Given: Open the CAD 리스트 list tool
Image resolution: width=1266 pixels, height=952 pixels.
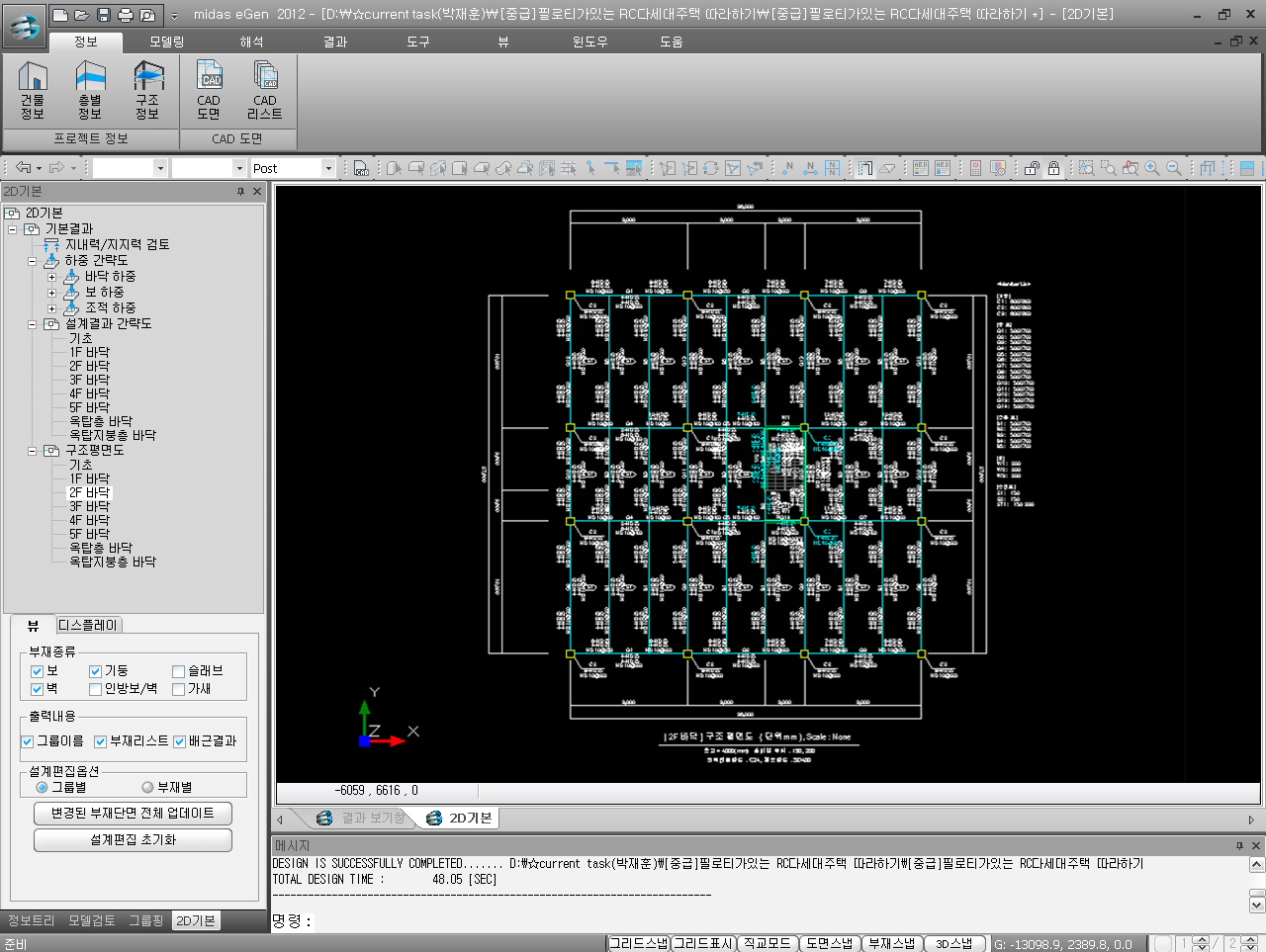Looking at the screenshot, I should (265, 91).
